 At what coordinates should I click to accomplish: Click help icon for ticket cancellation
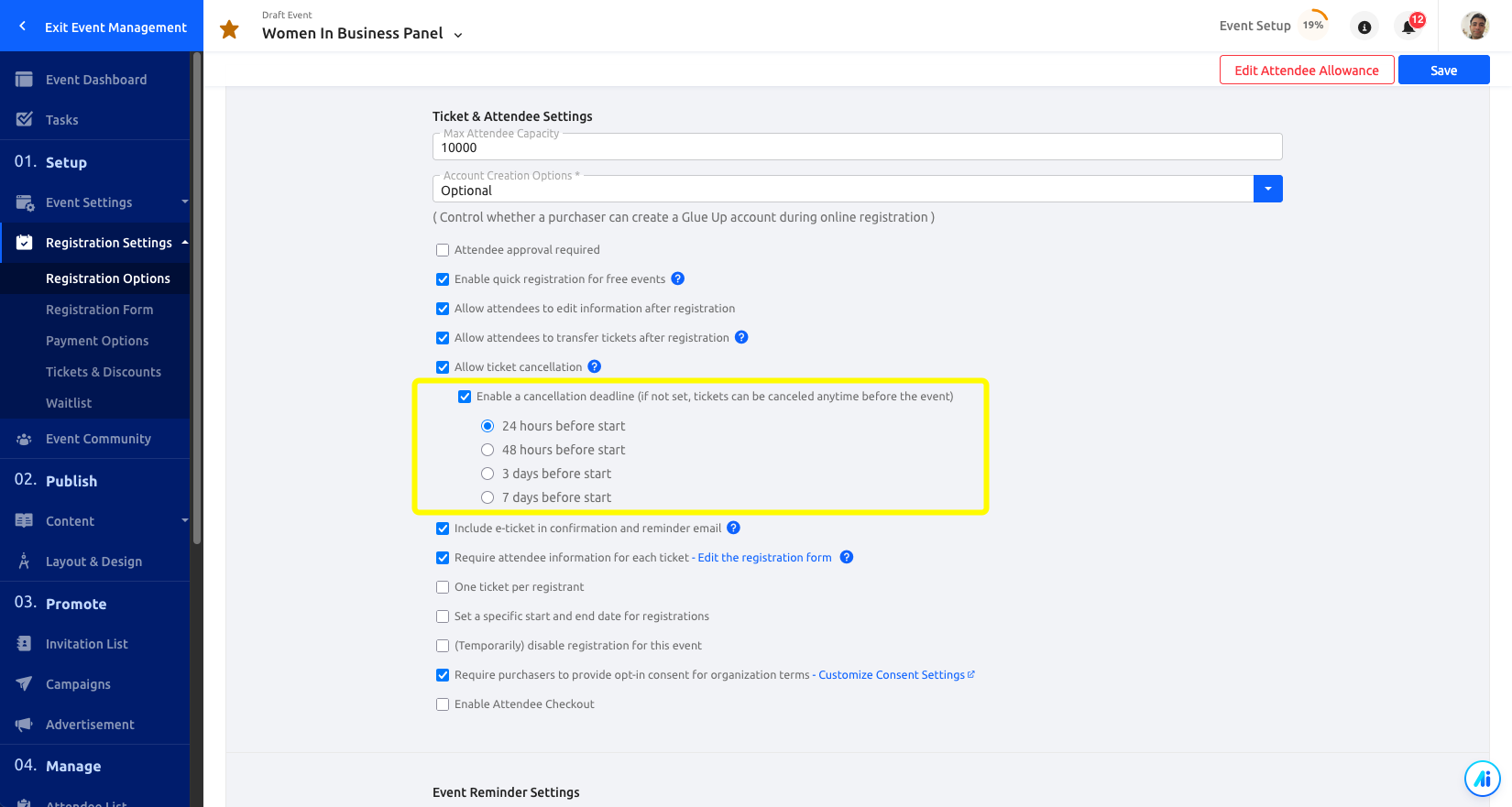click(595, 366)
